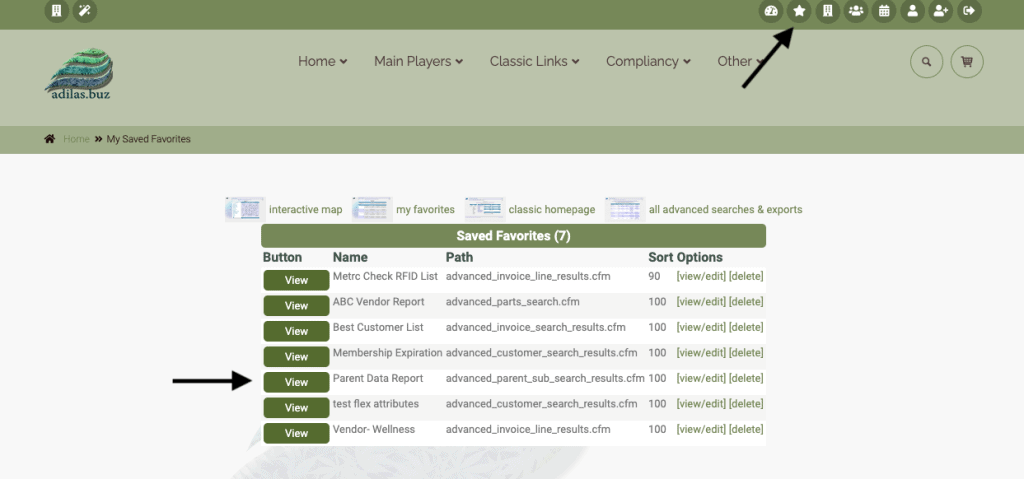Delete the Membership Expiration favorite
The width and height of the screenshot is (1024, 479).
(x=746, y=353)
